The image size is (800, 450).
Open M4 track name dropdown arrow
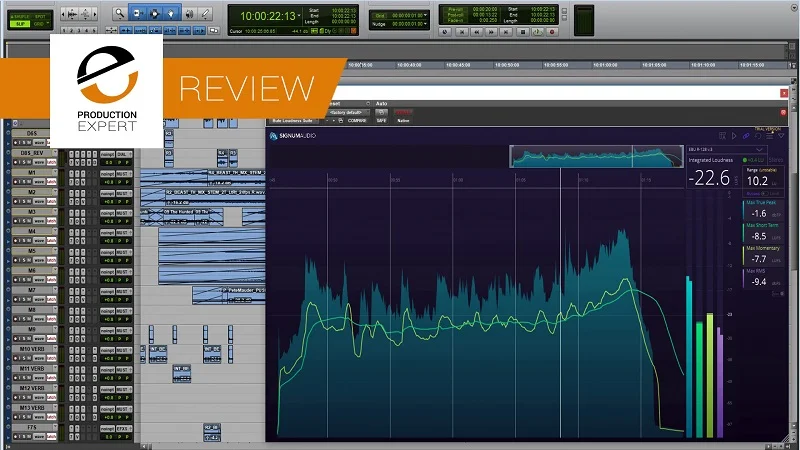tap(55, 231)
